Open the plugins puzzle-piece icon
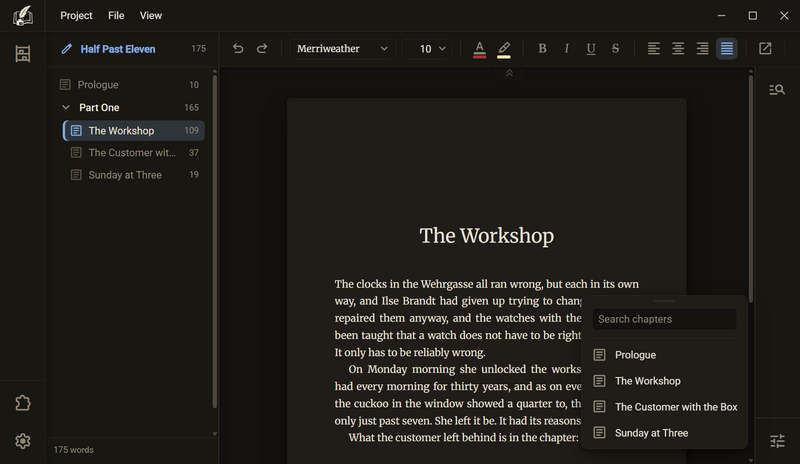This screenshot has height=464, width=800. tap(22, 403)
